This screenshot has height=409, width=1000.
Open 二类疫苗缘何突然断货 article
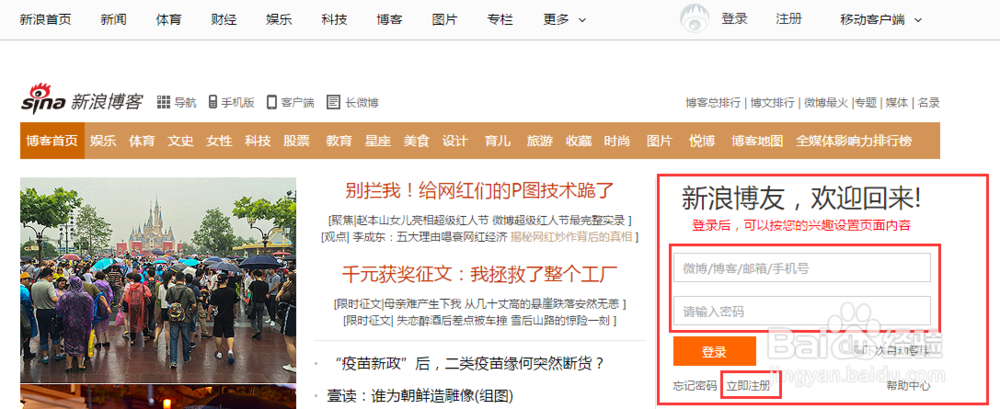click(468, 364)
